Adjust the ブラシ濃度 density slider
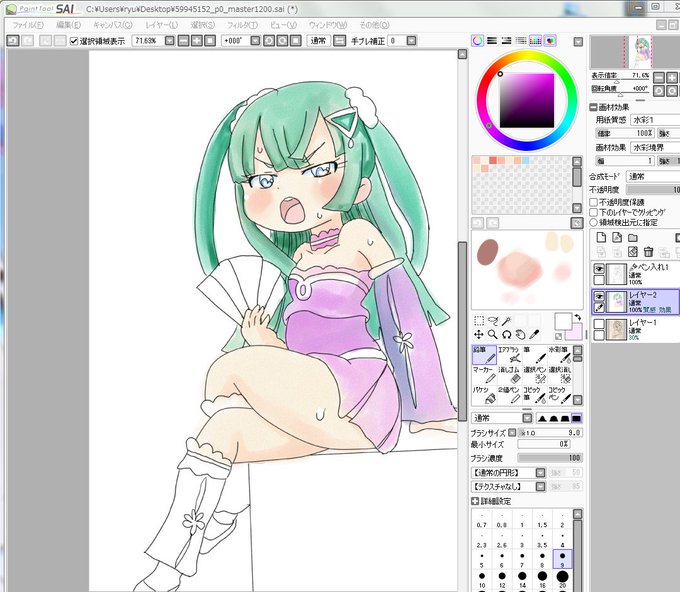 pos(550,458)
